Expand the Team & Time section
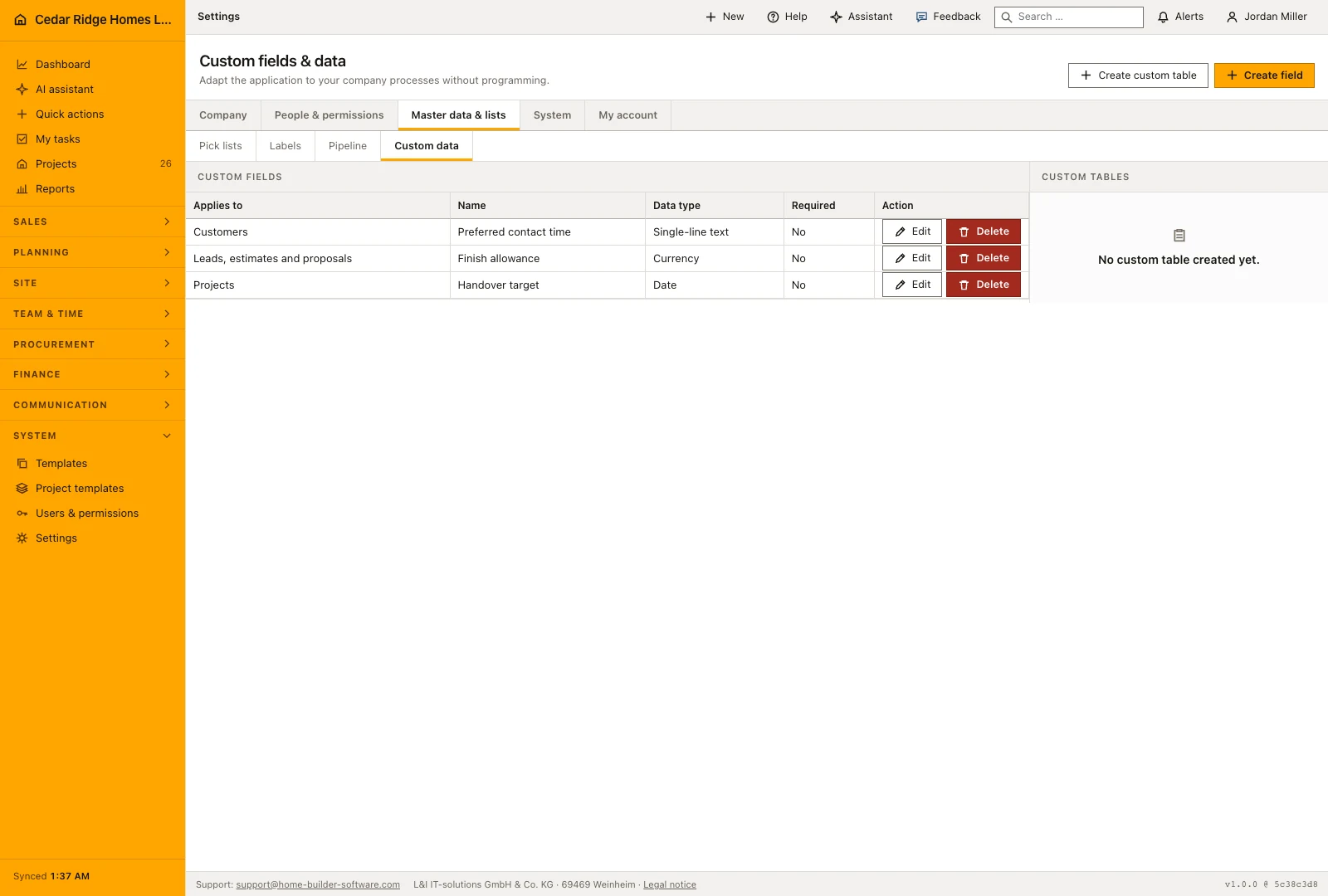The height and width of the screenshot is (896, 1328). (x=92, y=314)
